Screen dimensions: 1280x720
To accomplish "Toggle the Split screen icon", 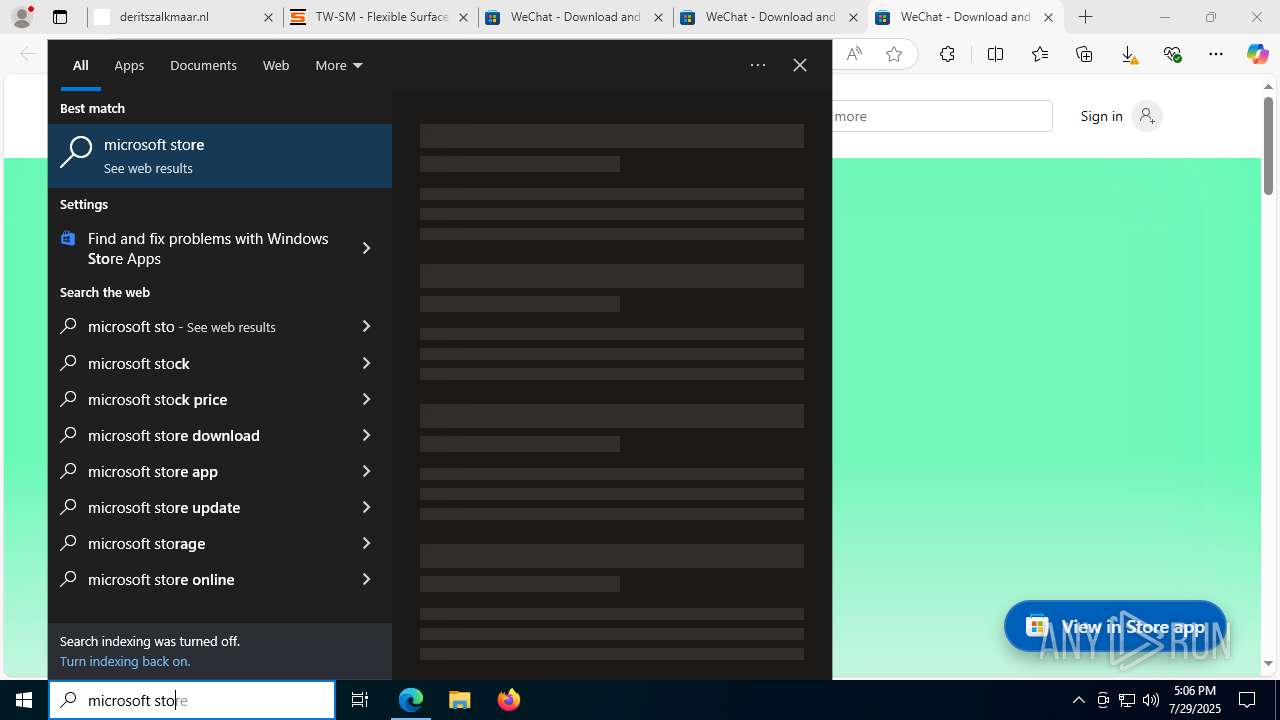I will pyautogui.click(x=995, y=54).
